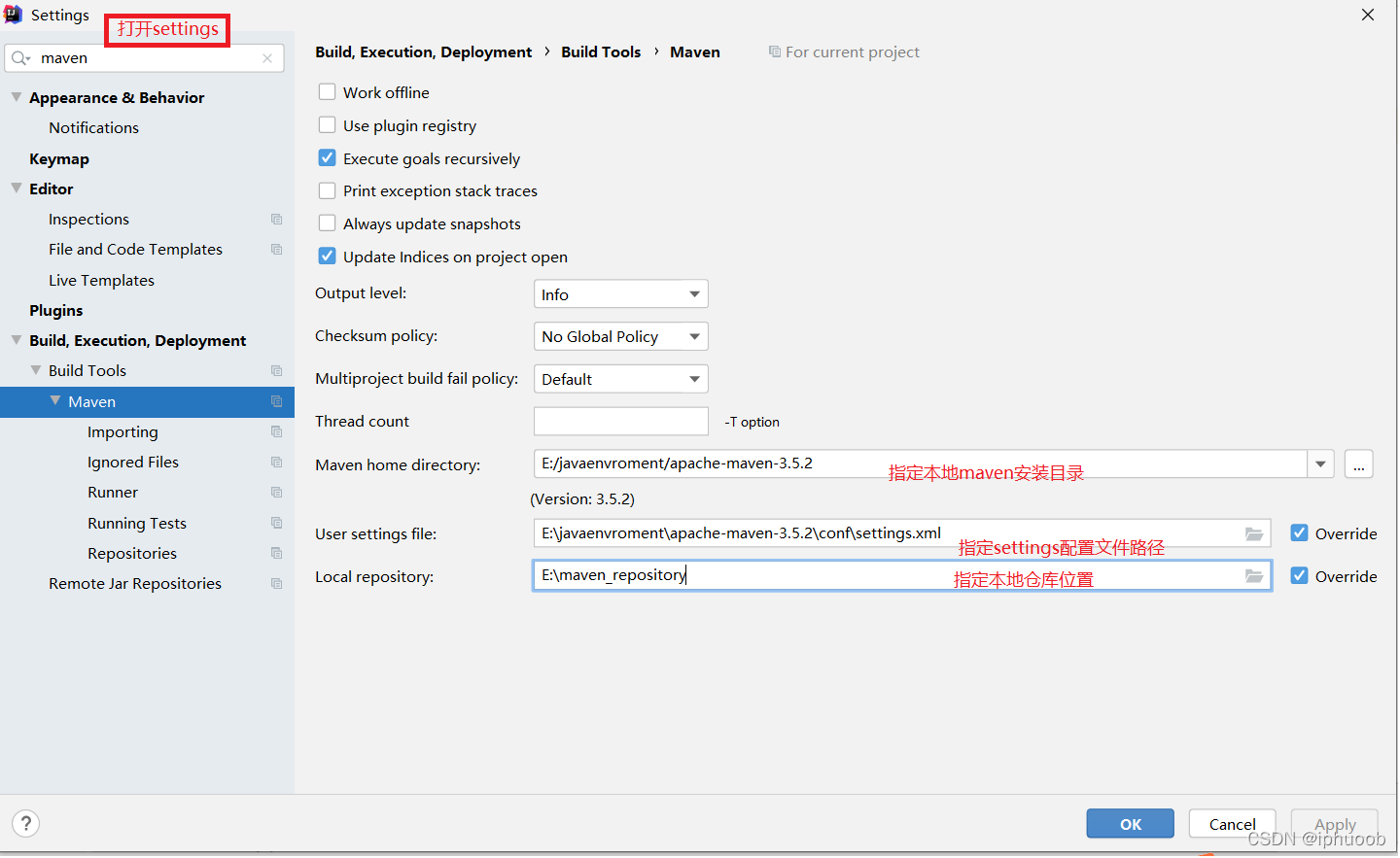Screen dimensions: 1400x858
Task: Click the project-scope icon beside Build Tools
Action: 276,371
